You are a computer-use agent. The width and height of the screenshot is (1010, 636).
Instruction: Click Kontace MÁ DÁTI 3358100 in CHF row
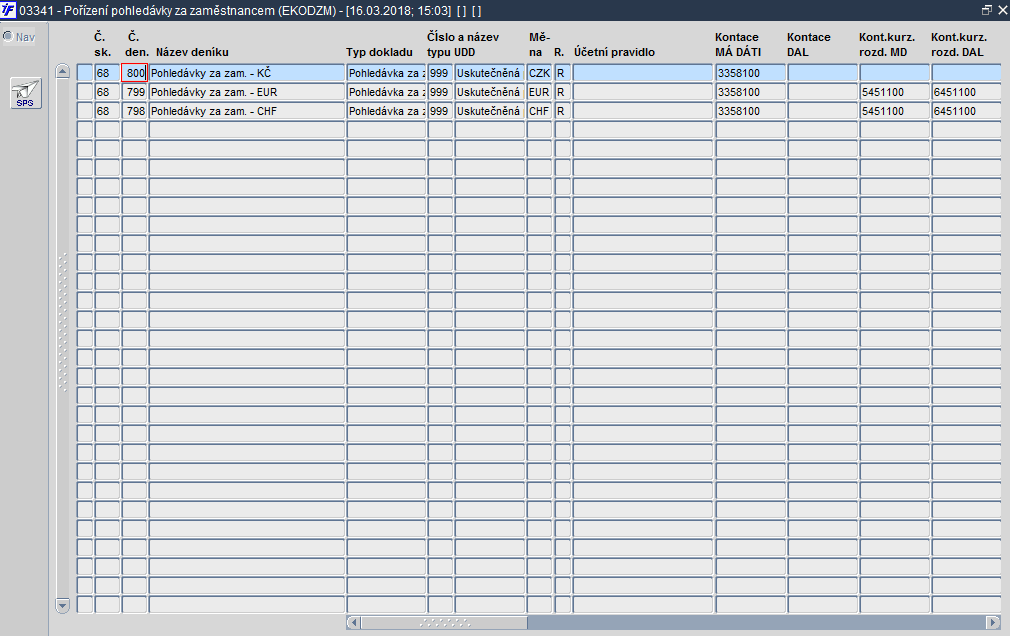750,111
